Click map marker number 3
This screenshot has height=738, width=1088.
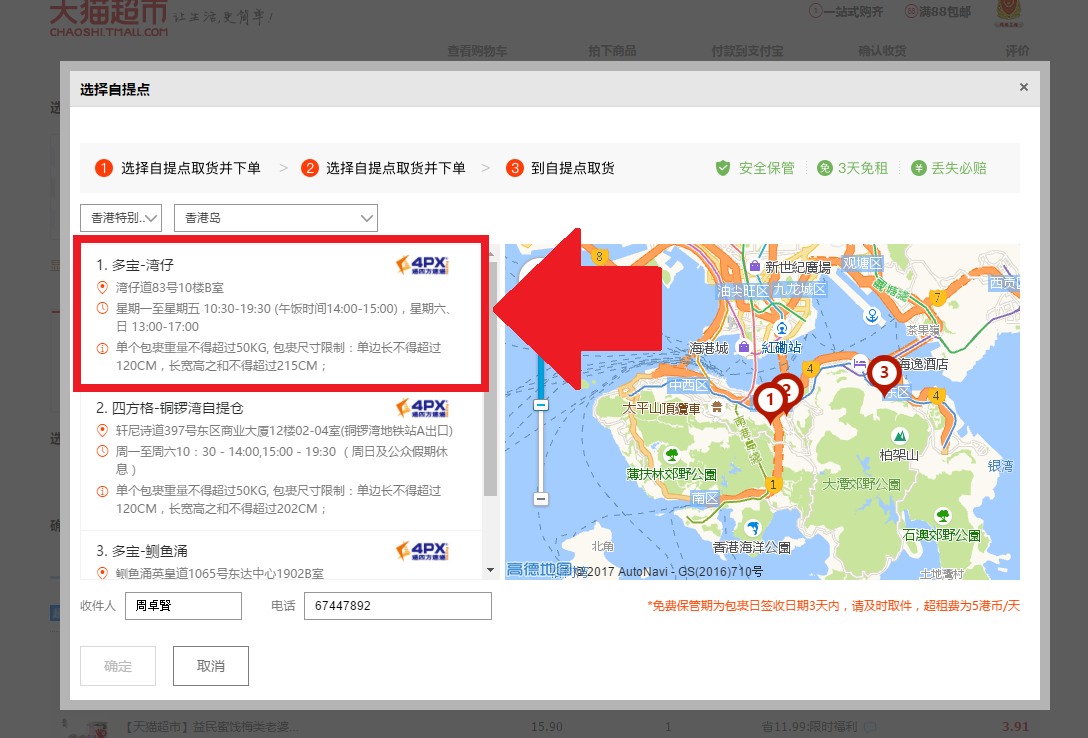pyautogui.click(x=884, y=373)
